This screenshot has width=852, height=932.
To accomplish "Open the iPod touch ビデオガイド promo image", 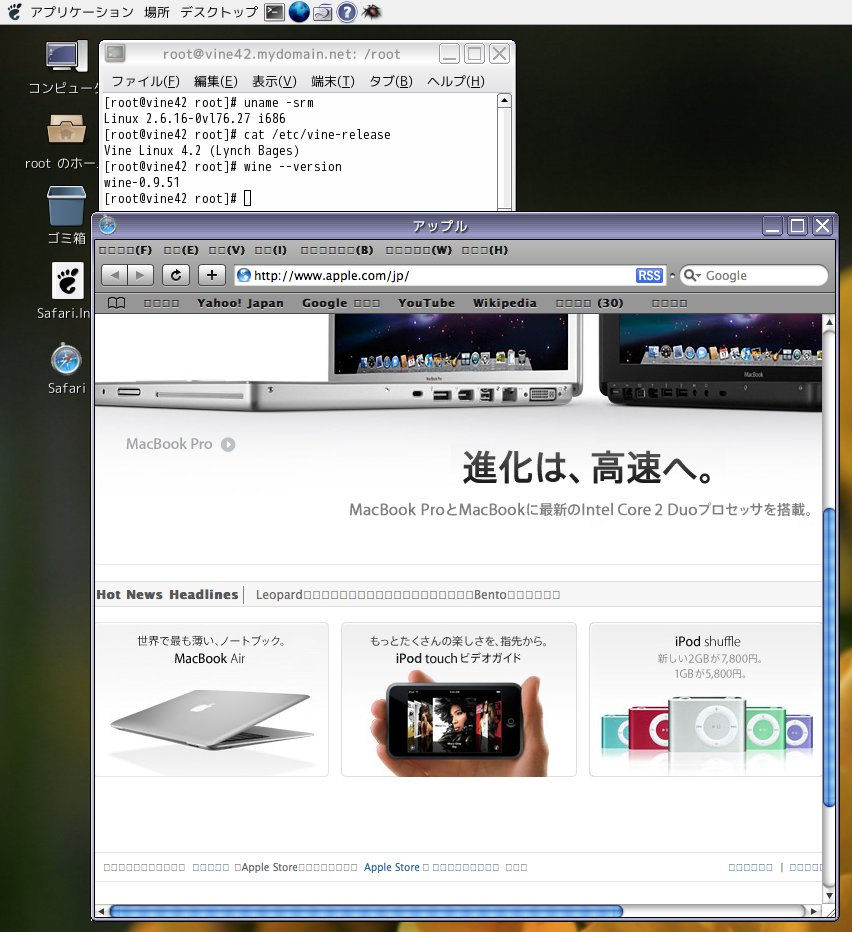I will pyautogui.click(x=459, y=722).
